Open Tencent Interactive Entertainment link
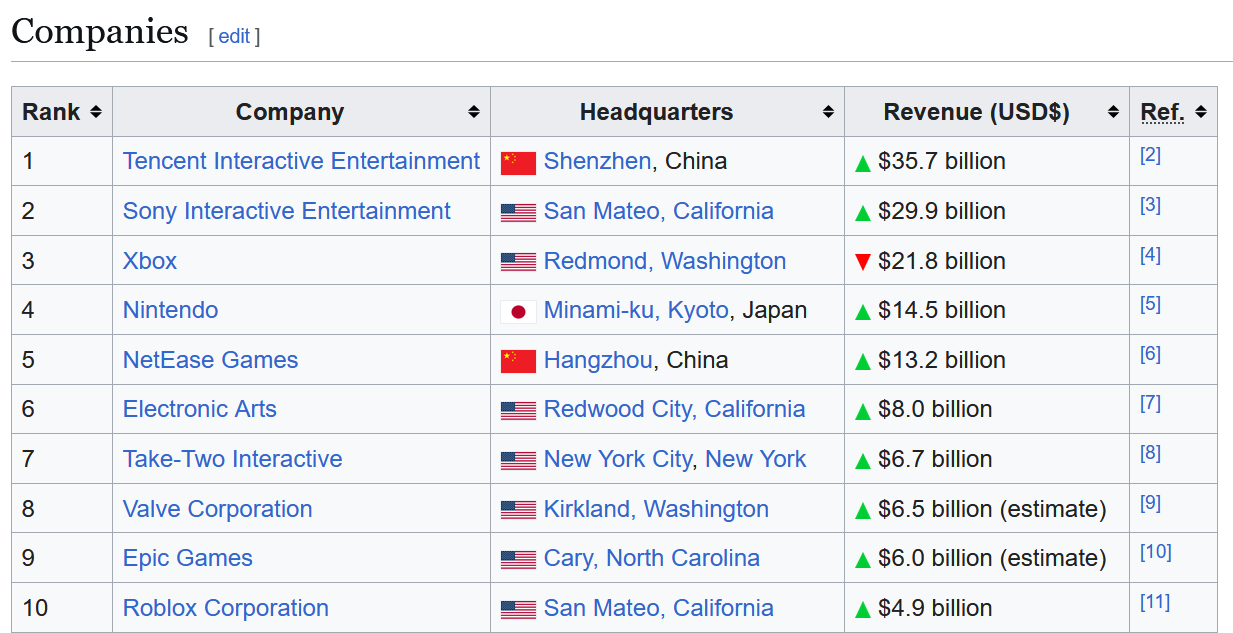Viewport: 1233px width, 633px height. click(301, 161)
